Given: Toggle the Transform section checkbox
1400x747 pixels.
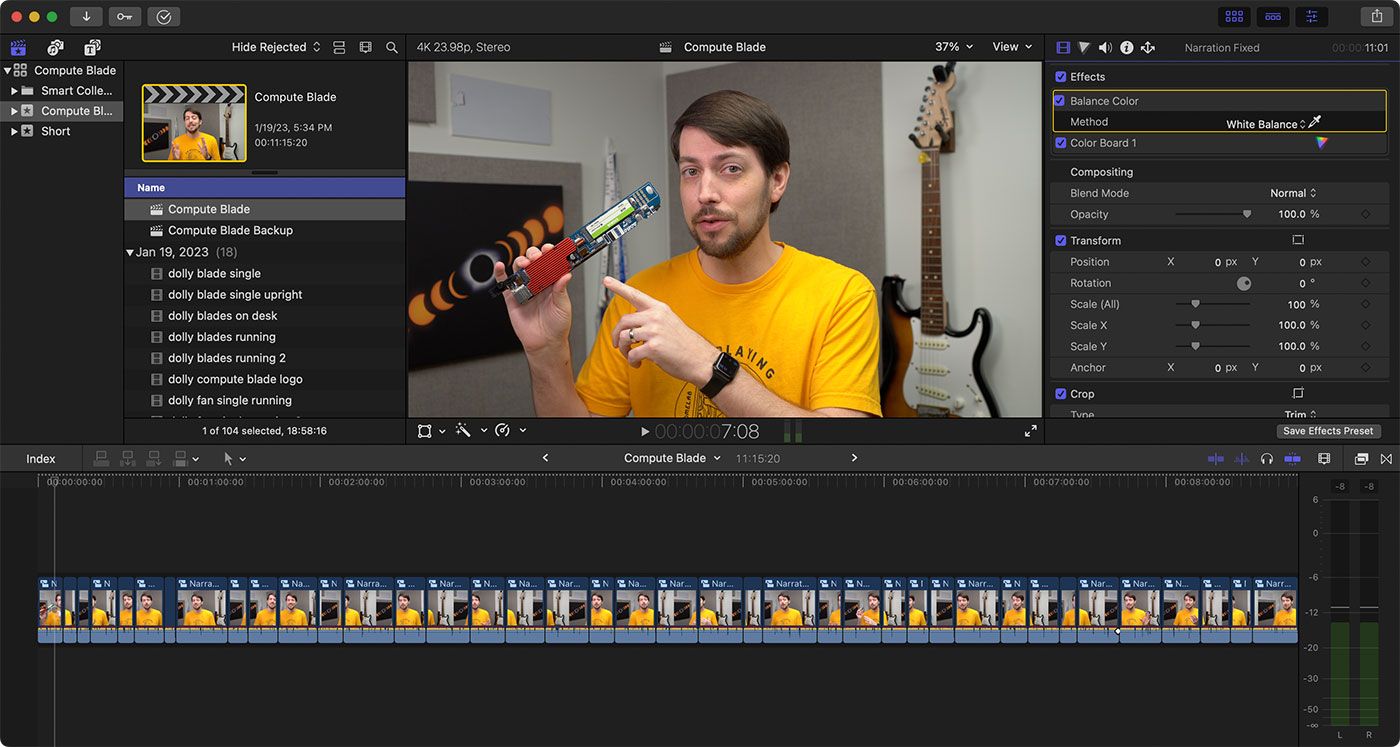Looking at the screenshot, I should 1060,241.
